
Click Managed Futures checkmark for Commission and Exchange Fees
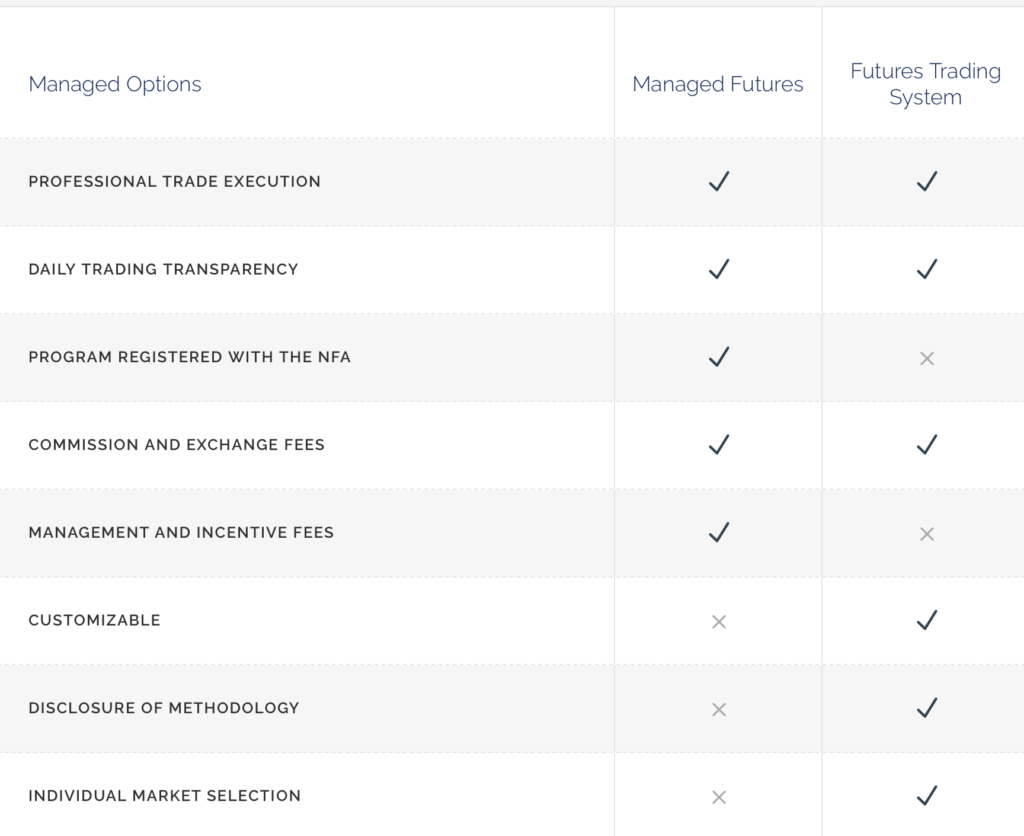click(x=719, y=445)
